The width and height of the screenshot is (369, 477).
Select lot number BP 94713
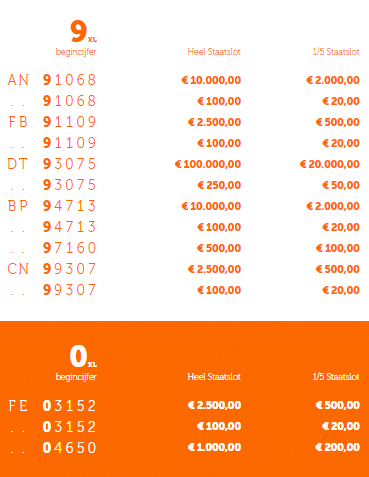52,206
